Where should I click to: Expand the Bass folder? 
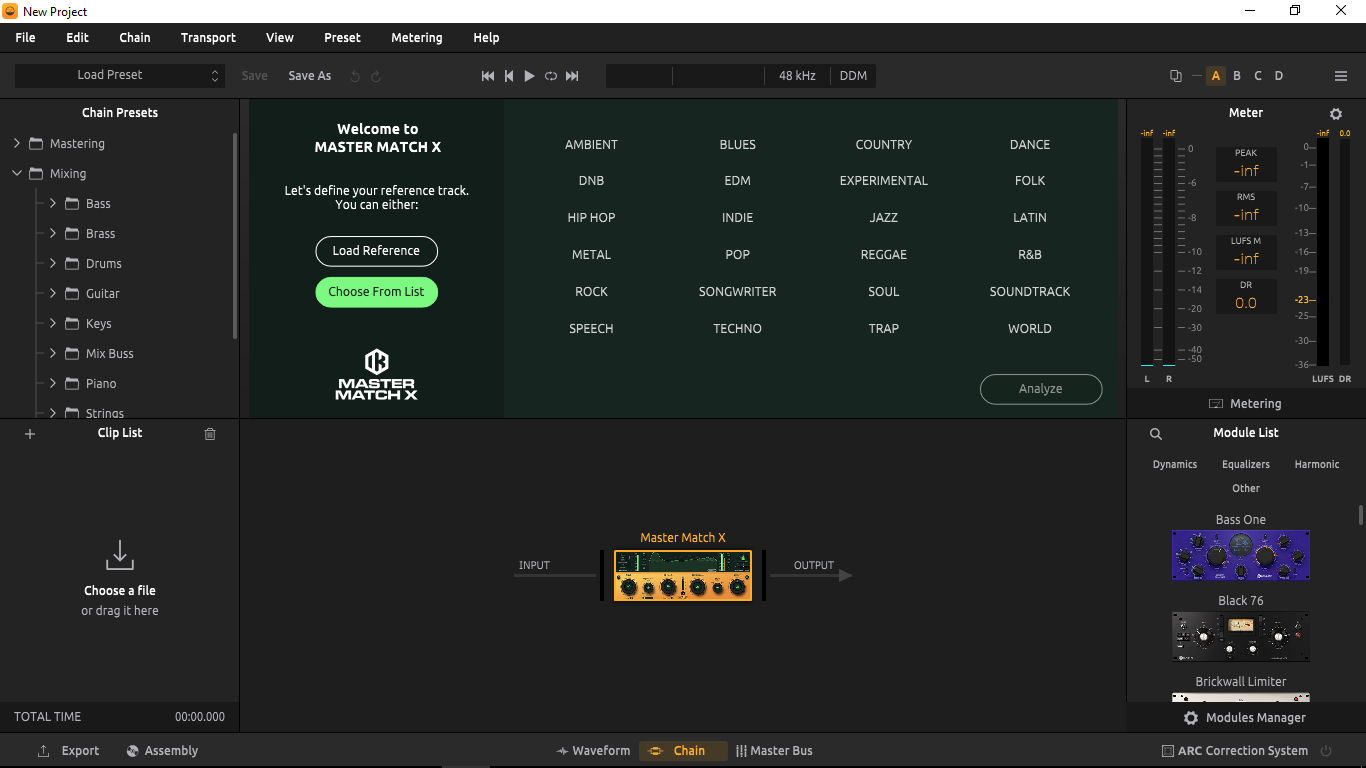[x=53, y=204]
